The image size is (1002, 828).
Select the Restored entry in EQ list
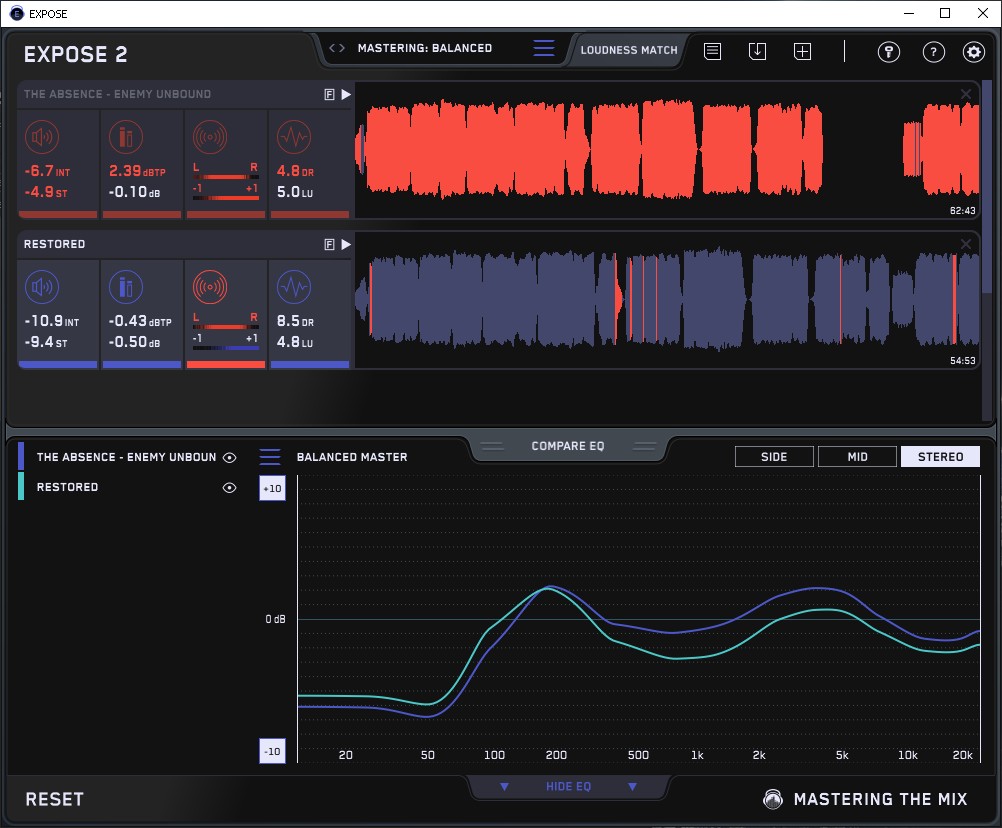(67, 487)
